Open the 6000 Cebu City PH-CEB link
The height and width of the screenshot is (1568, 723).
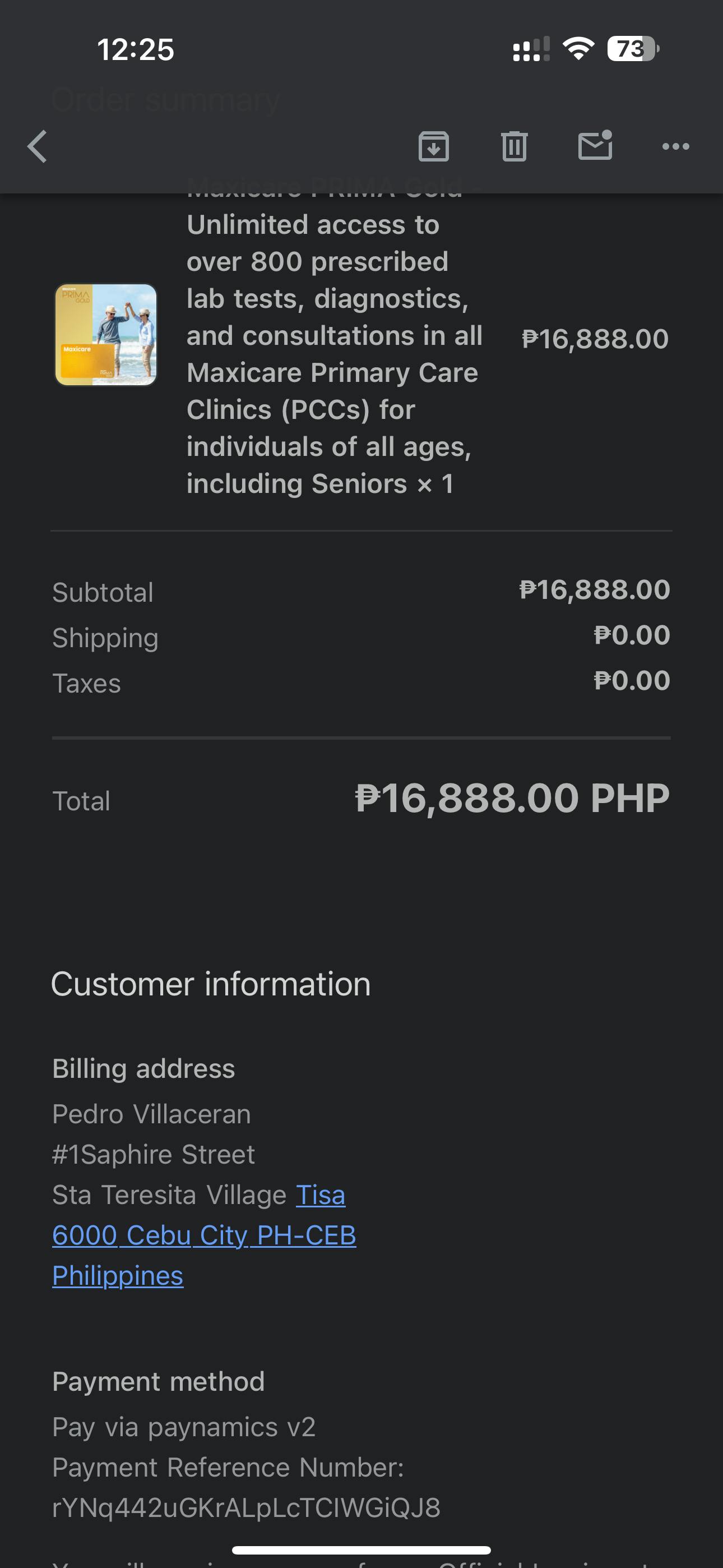point(204,1235)
